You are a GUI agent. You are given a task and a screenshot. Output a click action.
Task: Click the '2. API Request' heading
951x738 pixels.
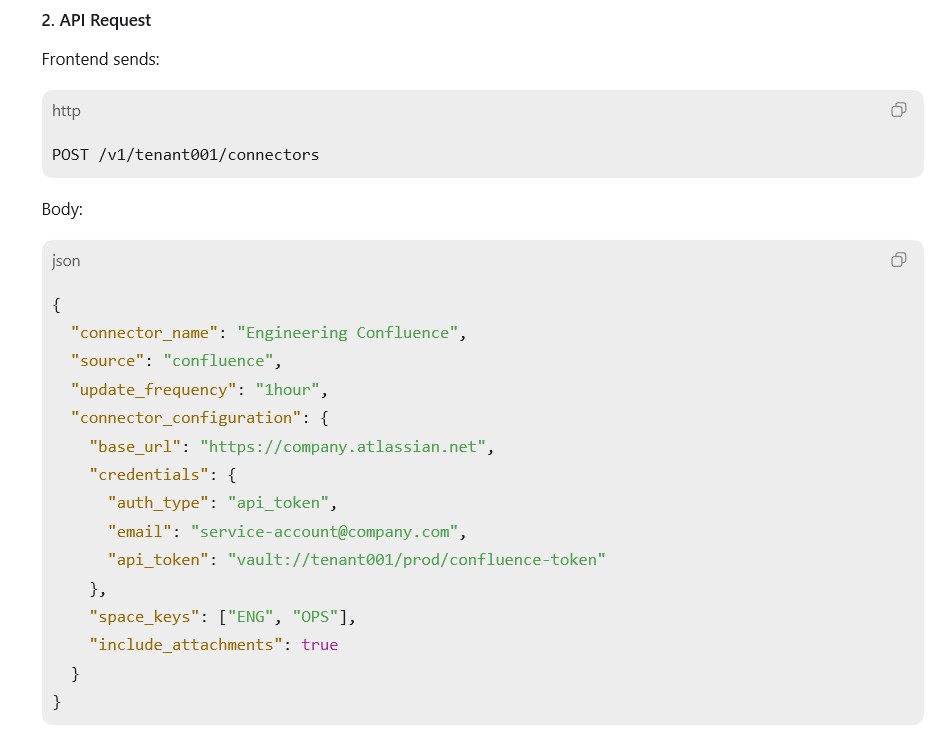click(96, 21)
